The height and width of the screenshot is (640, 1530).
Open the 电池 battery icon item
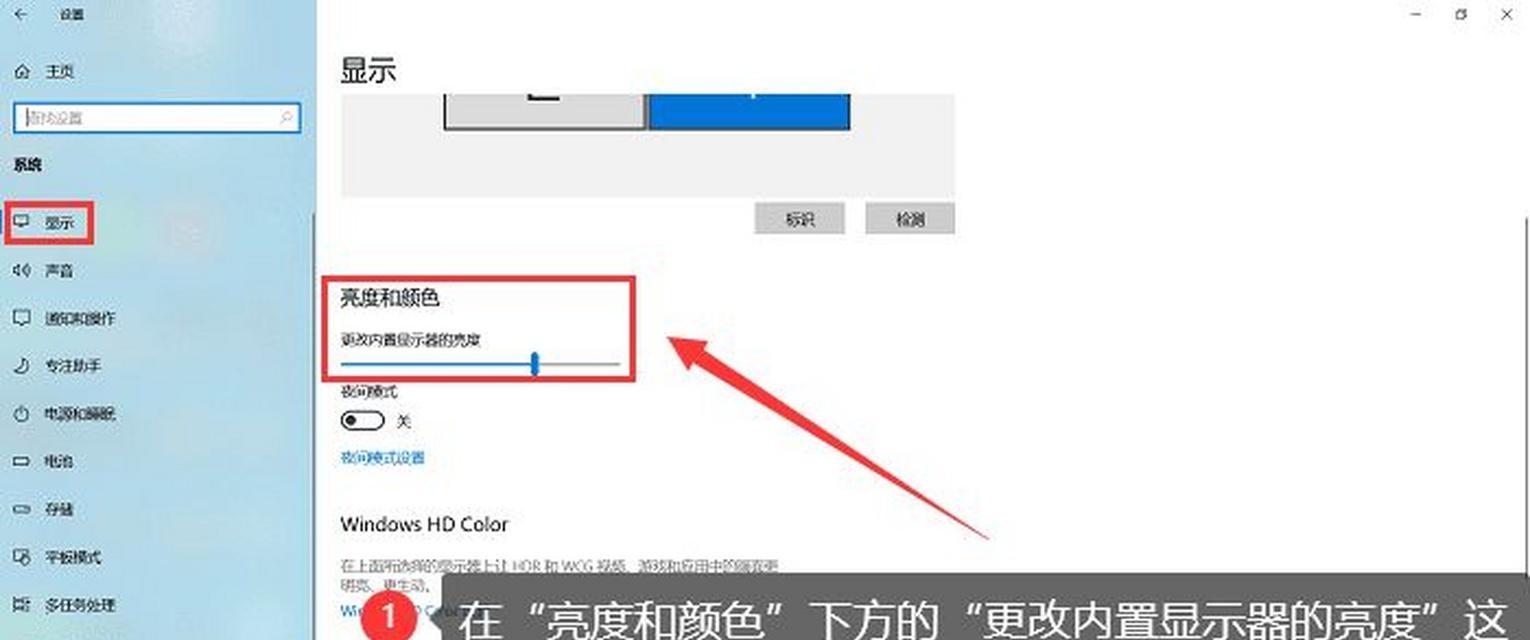(23, 461)
